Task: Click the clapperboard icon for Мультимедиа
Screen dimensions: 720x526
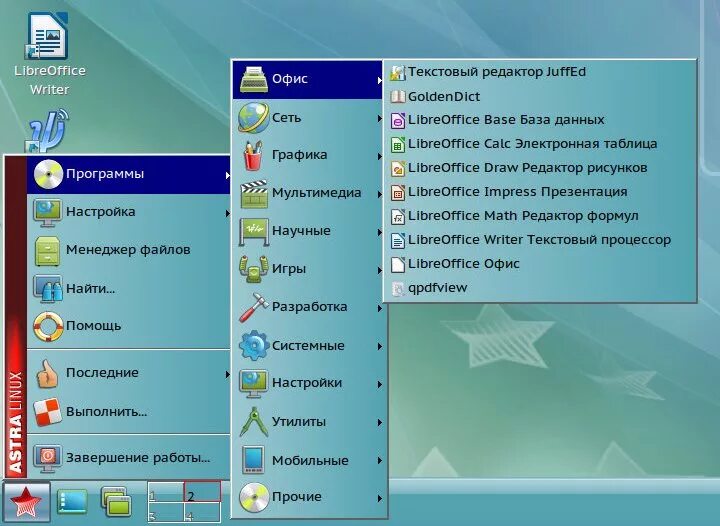Action: pos(253,194)
